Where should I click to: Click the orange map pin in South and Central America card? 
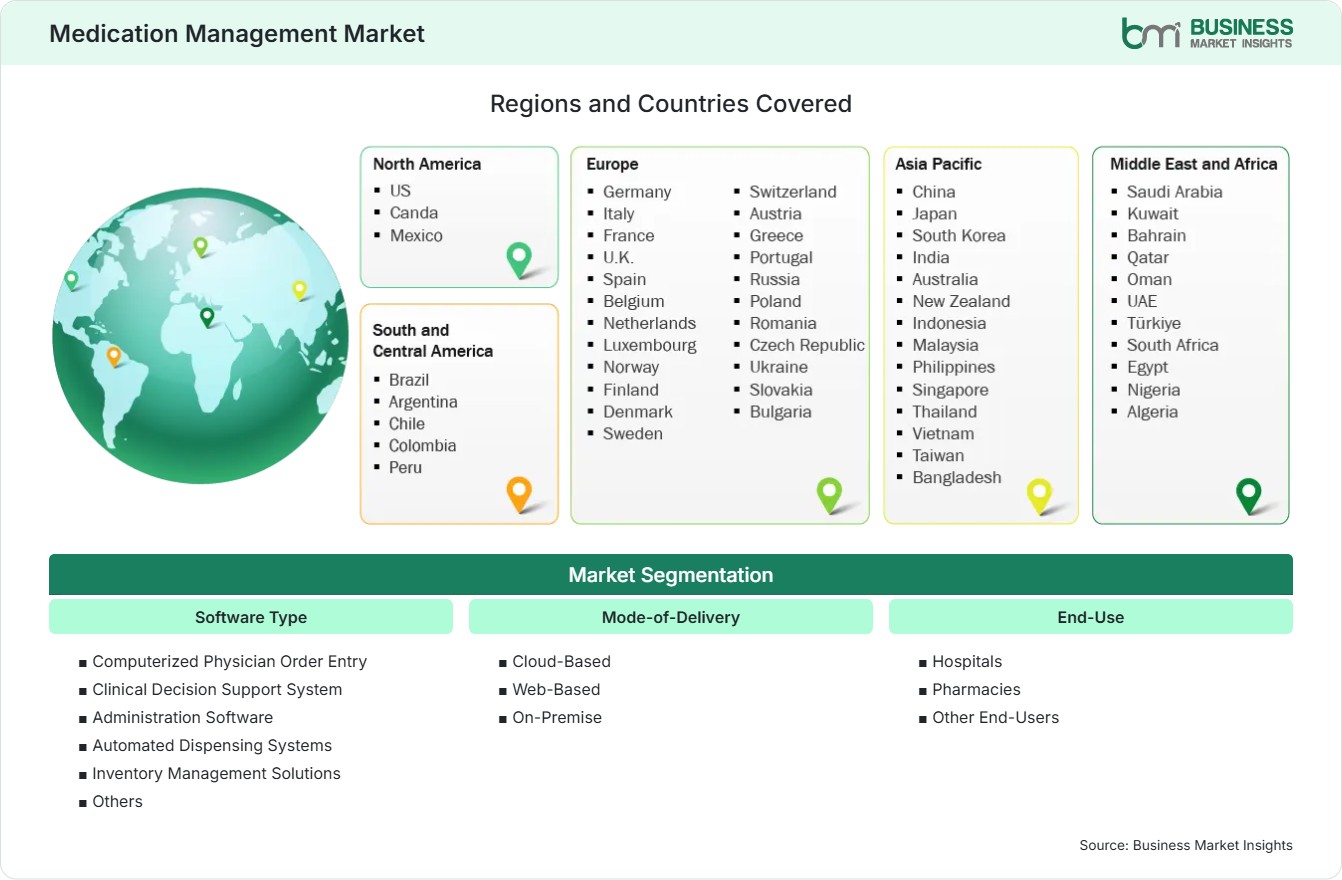point(519,494)
